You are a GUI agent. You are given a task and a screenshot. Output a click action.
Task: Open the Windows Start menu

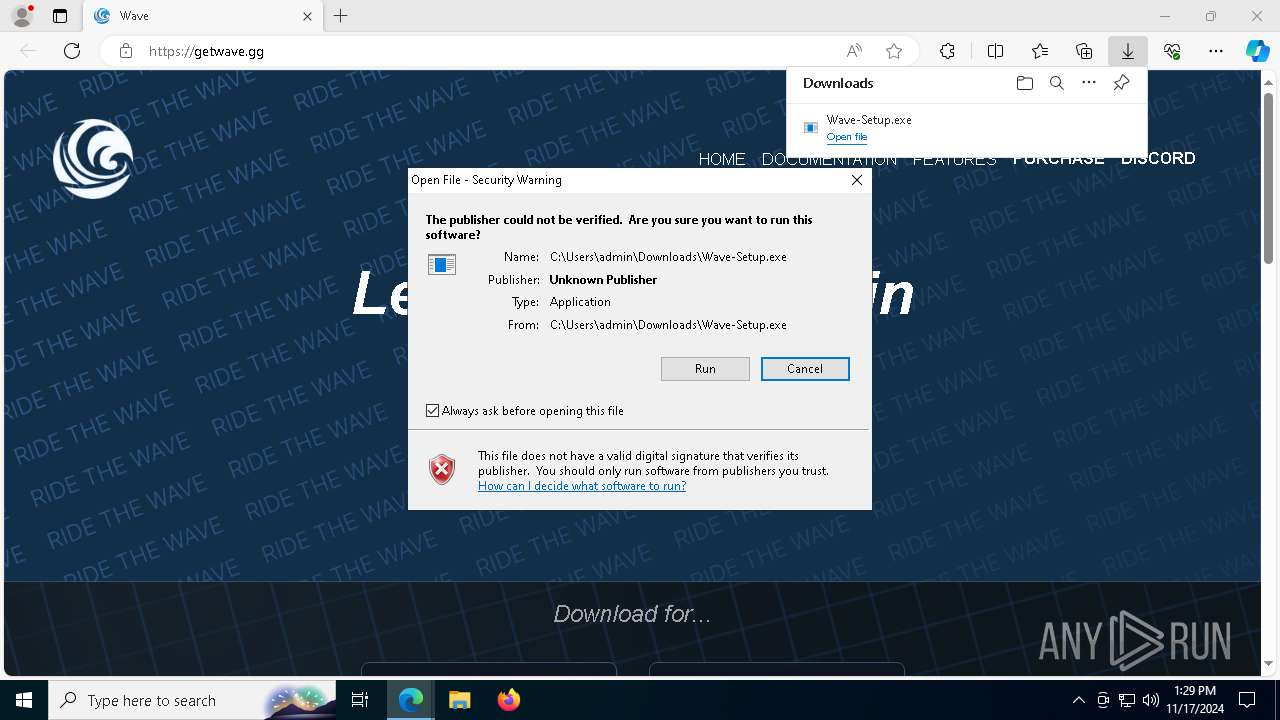click(24, 700)
